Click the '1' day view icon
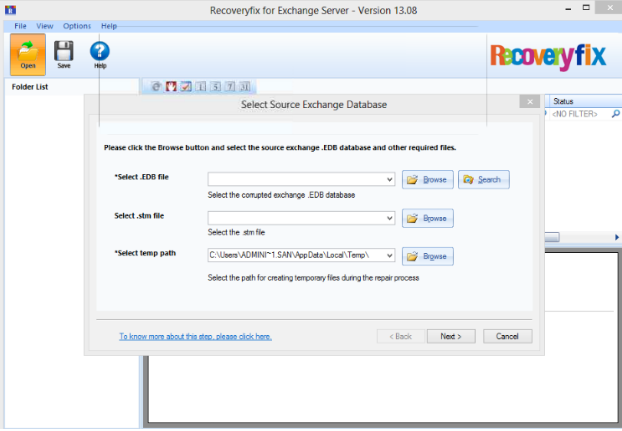This screenshot has width=622, height=431. coord(201,86)
